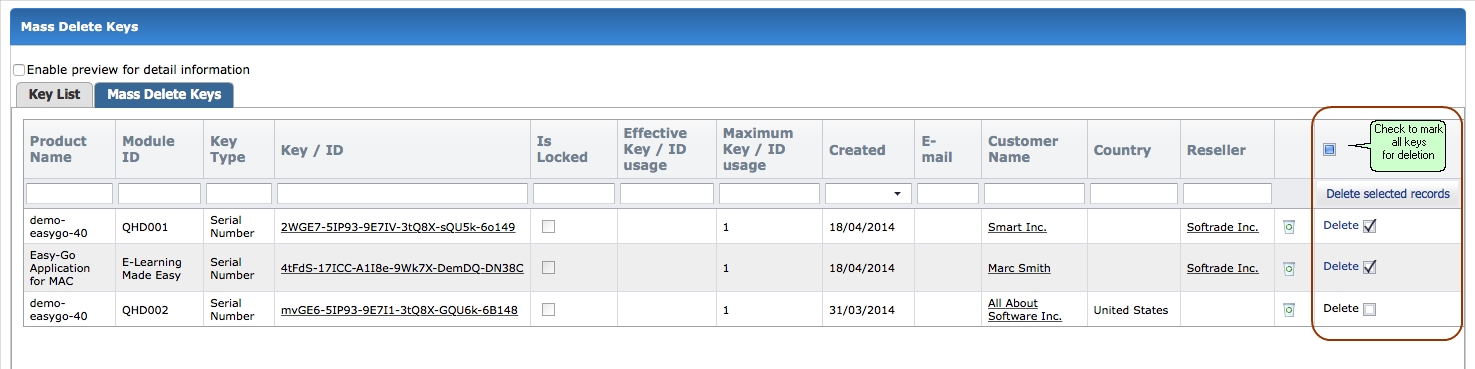The height and width of the screenshot is (369, 1475).
Task: Click Delete link in Marc Smith row
Action: [1340, 267]
